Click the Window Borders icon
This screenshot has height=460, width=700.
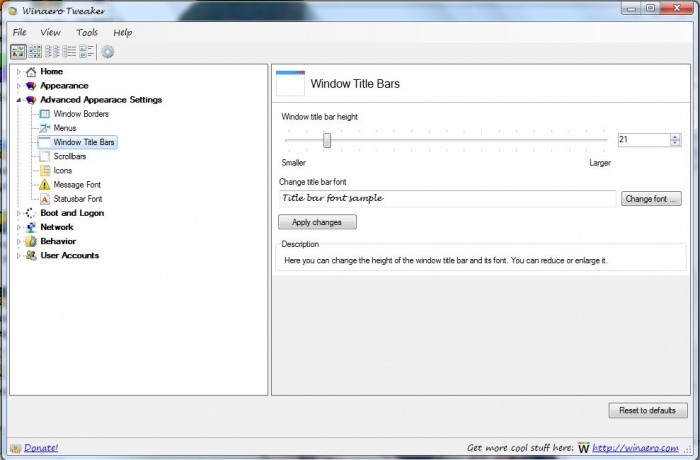pos(45,114)
